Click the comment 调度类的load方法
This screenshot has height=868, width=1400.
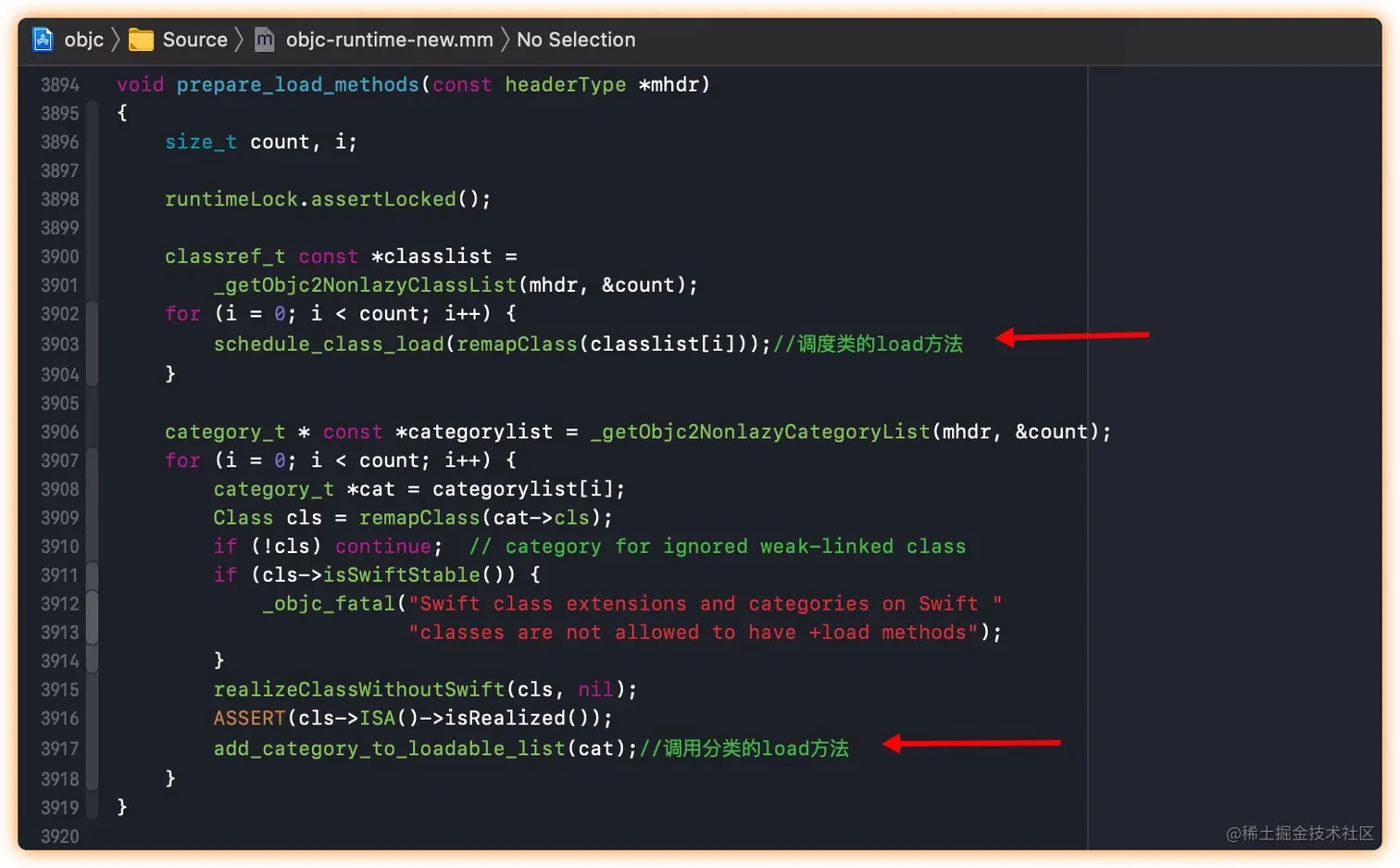tap(868, 345)
